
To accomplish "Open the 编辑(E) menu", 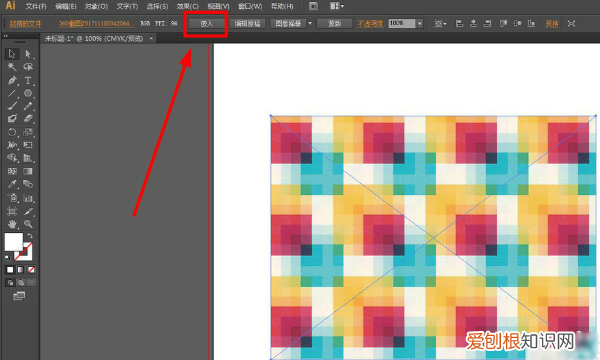I will (x=66, y=7).
